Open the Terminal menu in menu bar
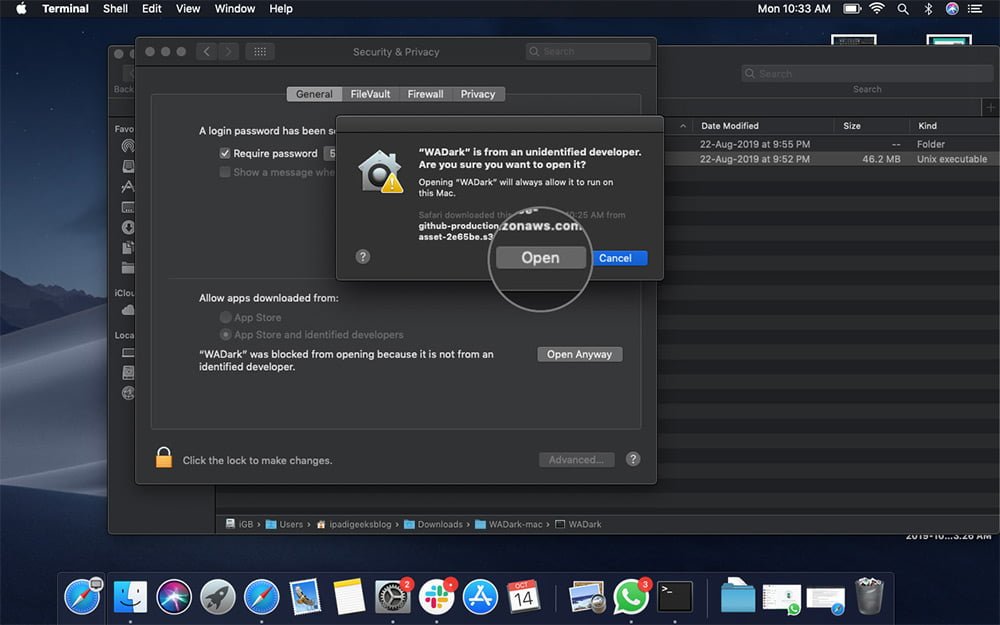 [x=65, y=9]
